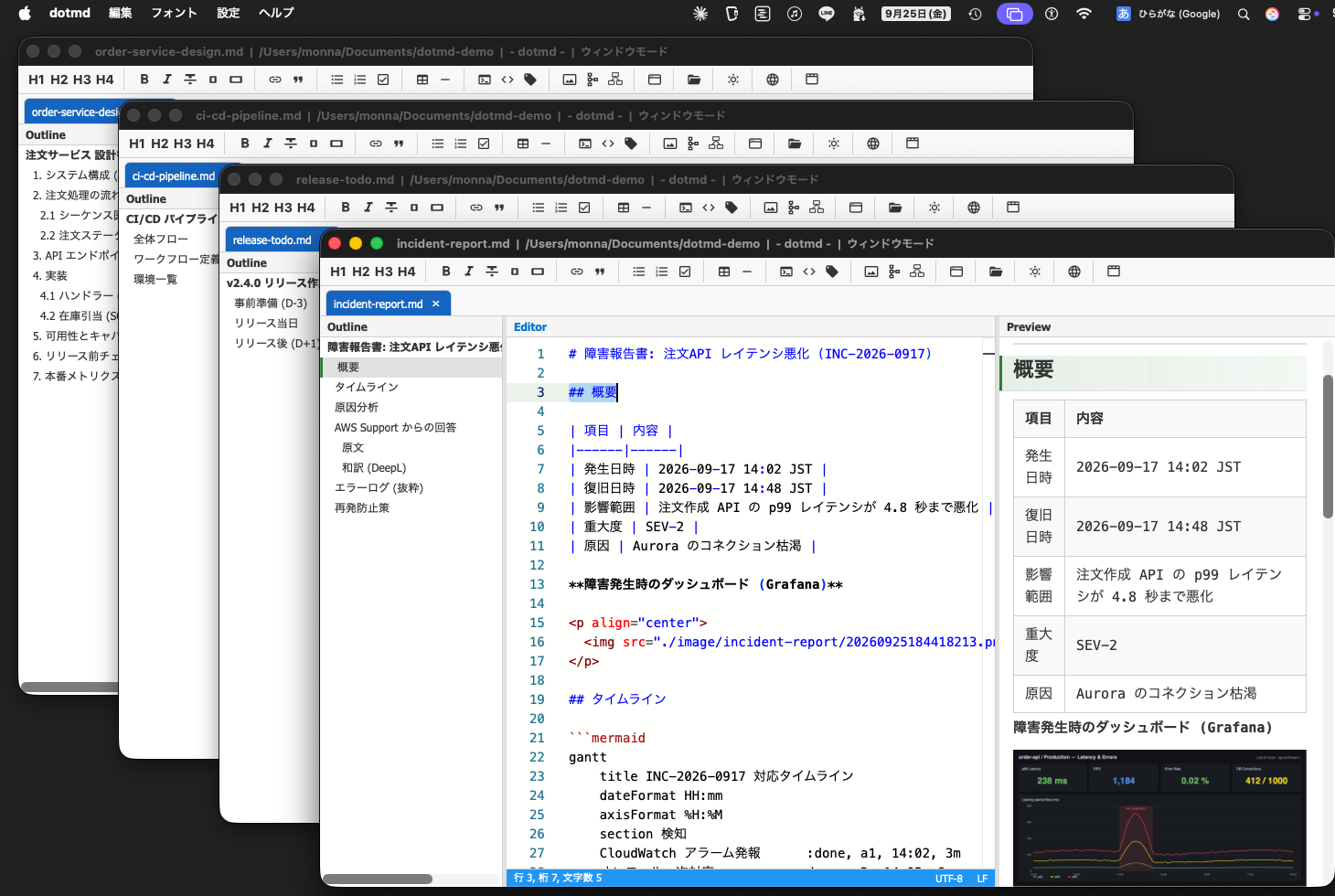Jump to 再発防止策 in incident-report outline
This screenshot has height=896, width=1335.
[x=362, y=507]
